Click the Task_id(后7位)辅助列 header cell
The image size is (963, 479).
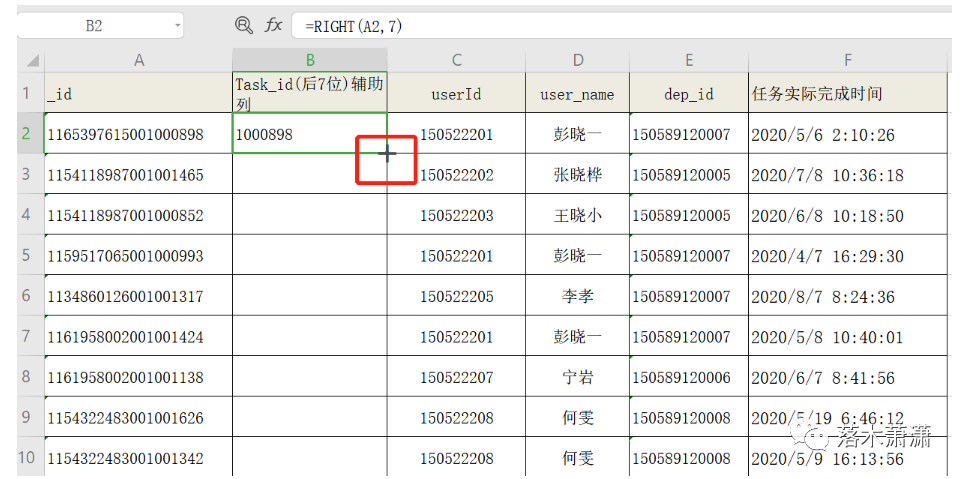pyautogui.click(x=310, y=93)
